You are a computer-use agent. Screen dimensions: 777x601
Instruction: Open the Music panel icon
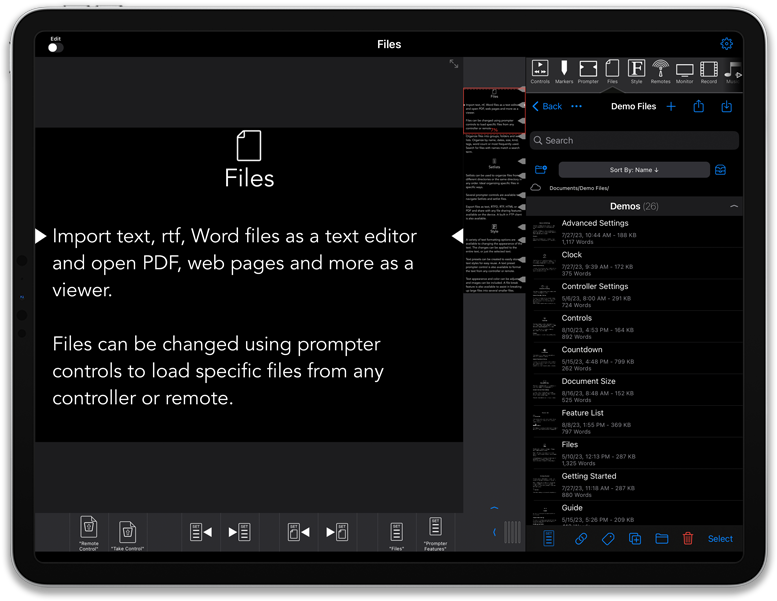click(x=732, y=71)
